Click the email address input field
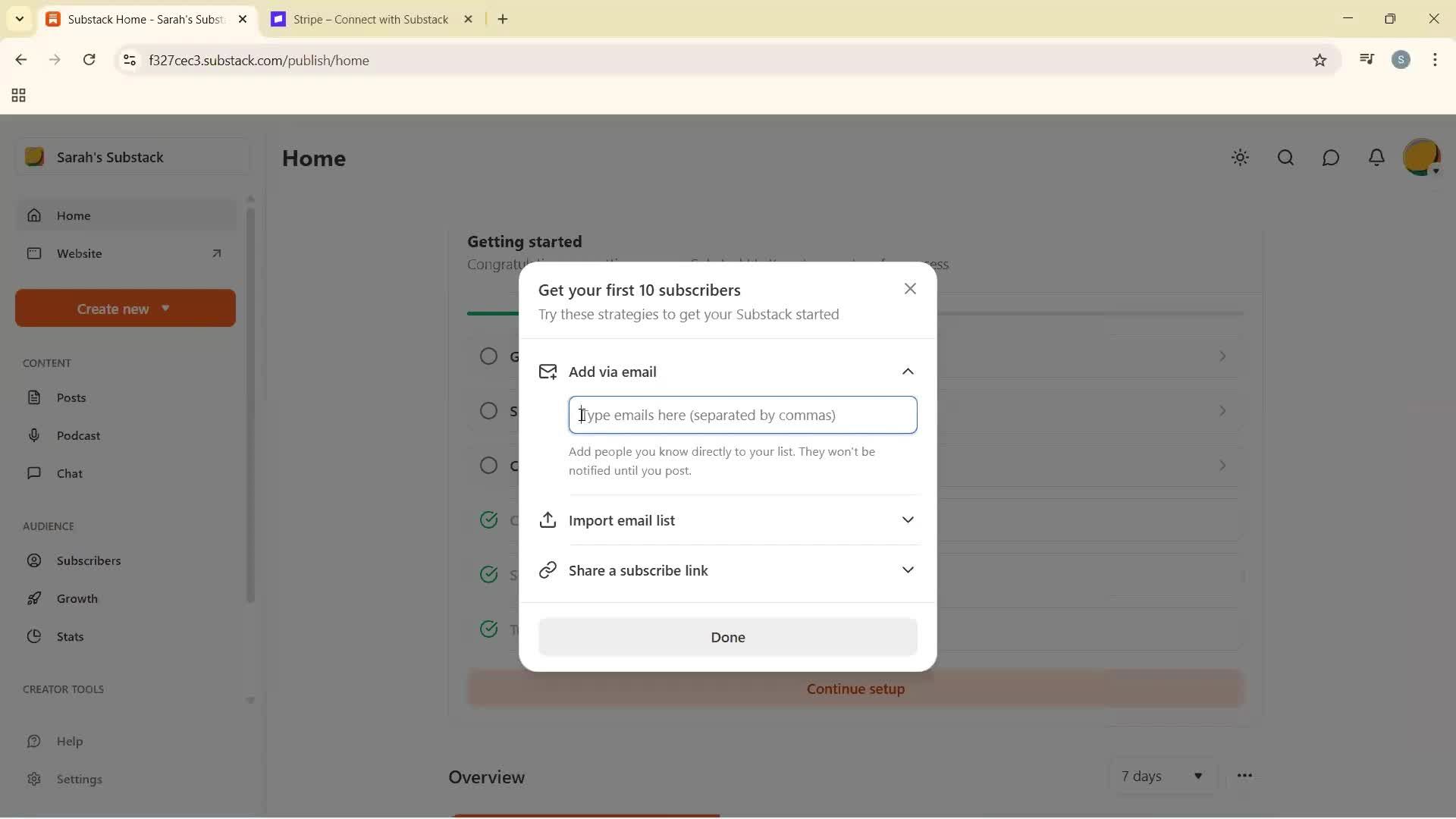Screen dimensions: 1456x819 742,415
